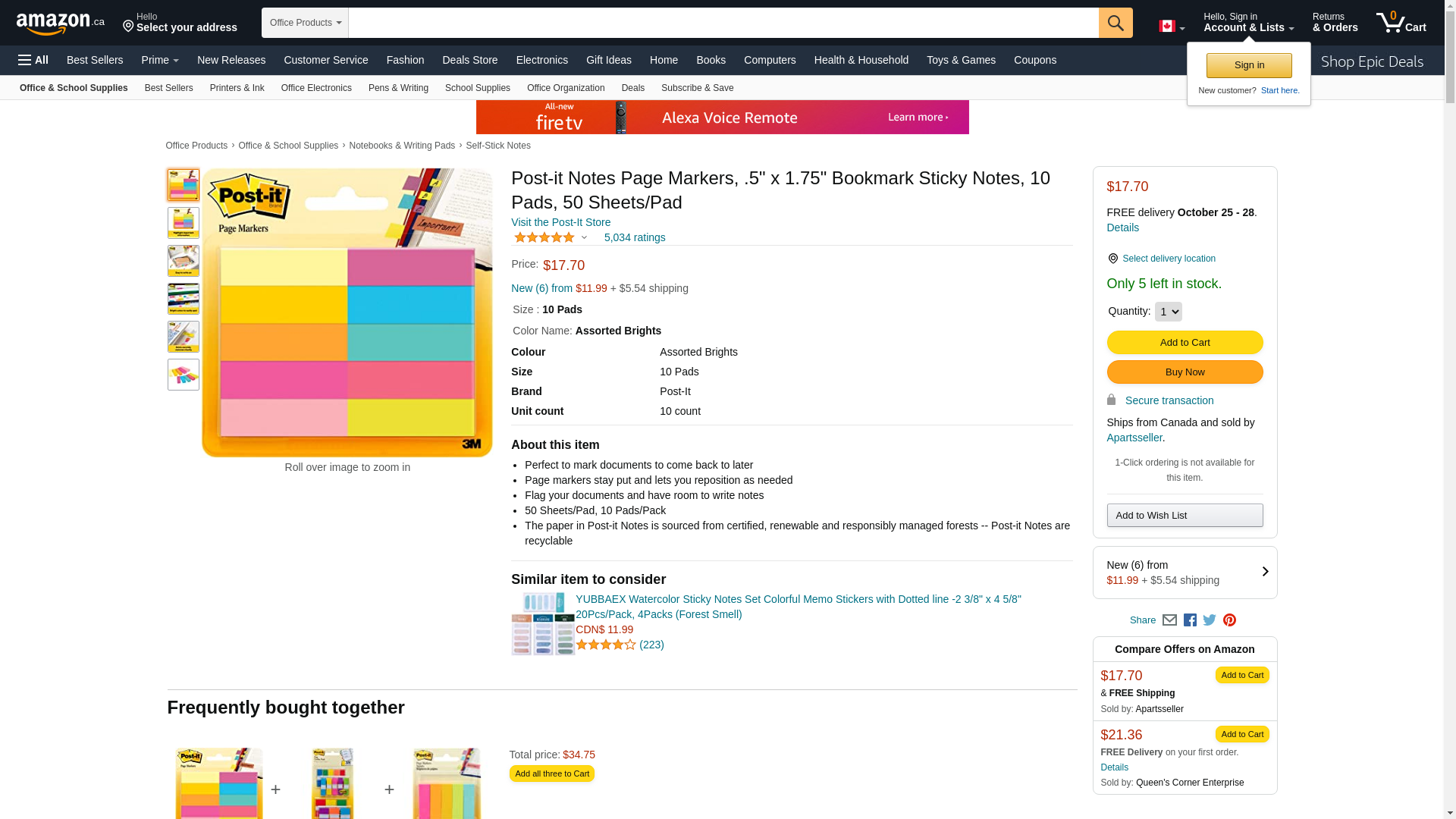Image resolution: width=1456 pixels, height=819 pixels.
Task: Click the search magnifier button
Action: pyautogui.click(x=1115, y=23)
